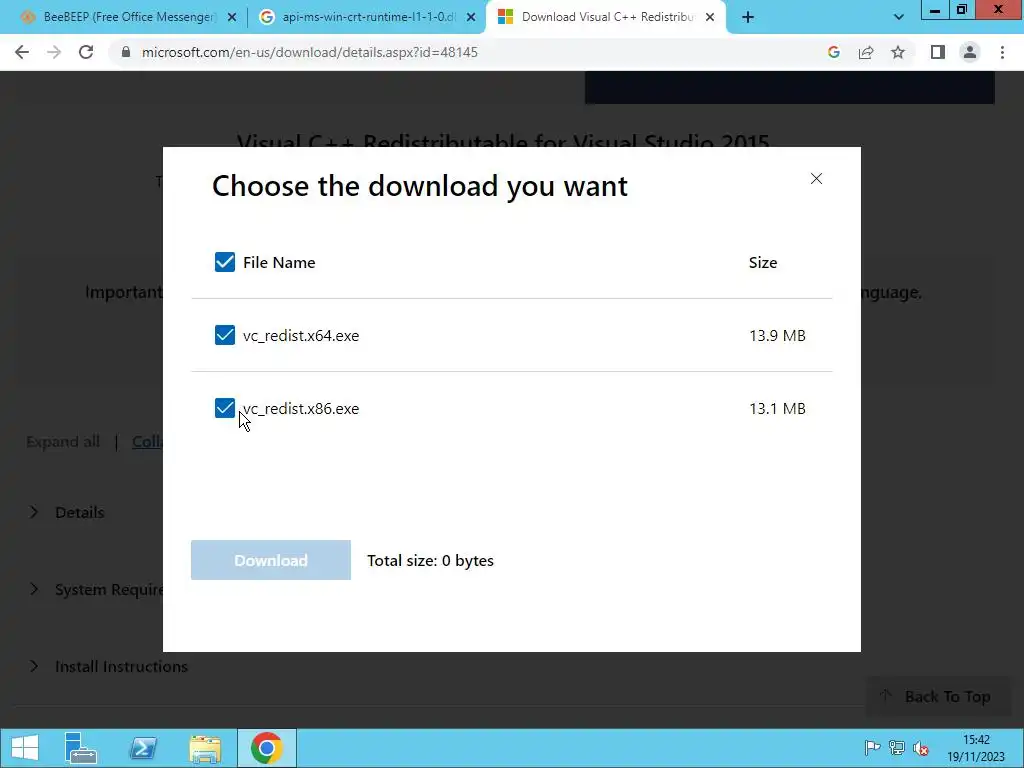Open File Explorer from taskbar
The image size is (1024, 768).
coord(205,748)
